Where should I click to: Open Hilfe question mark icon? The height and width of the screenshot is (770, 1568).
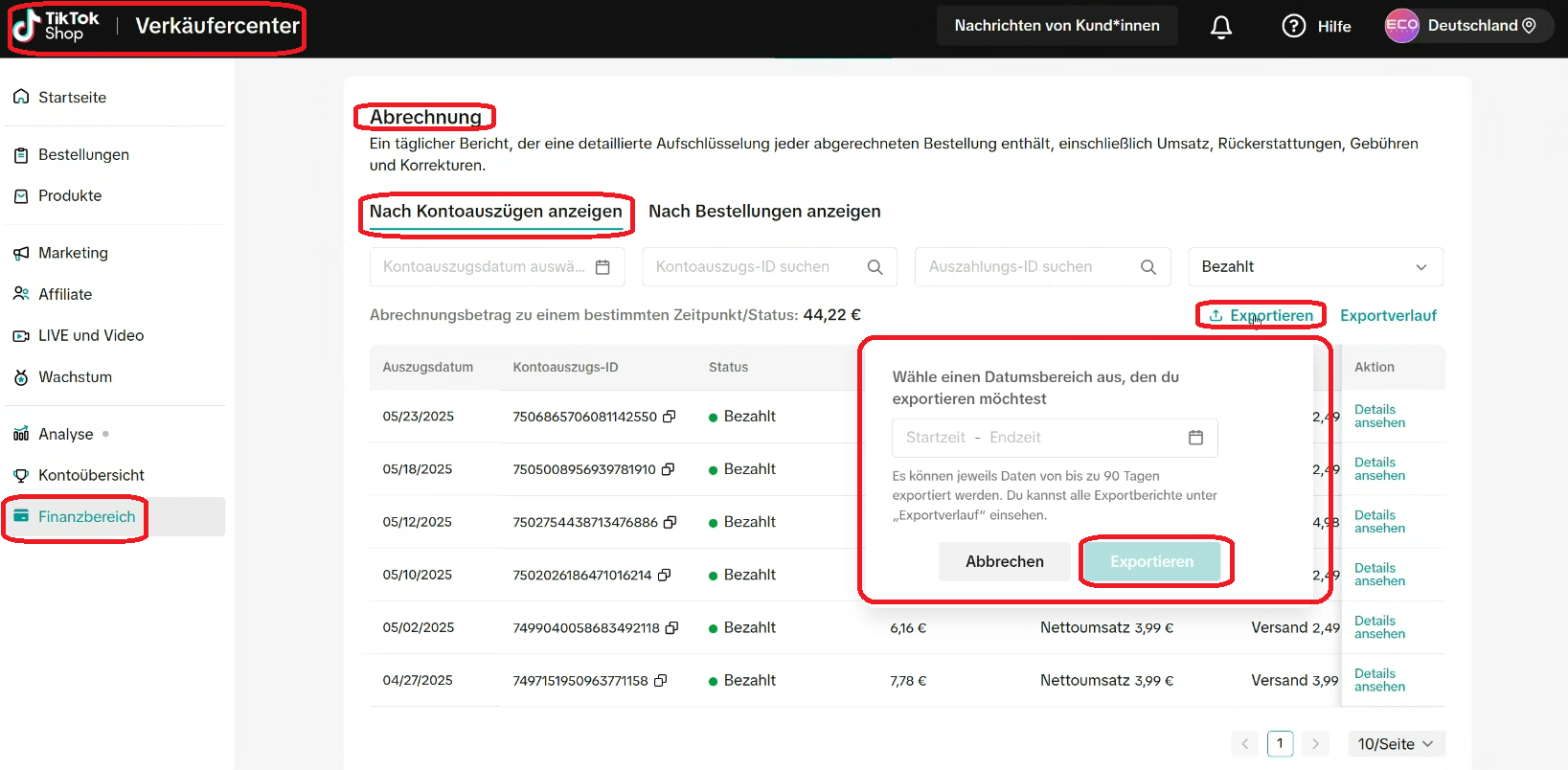1293,26
